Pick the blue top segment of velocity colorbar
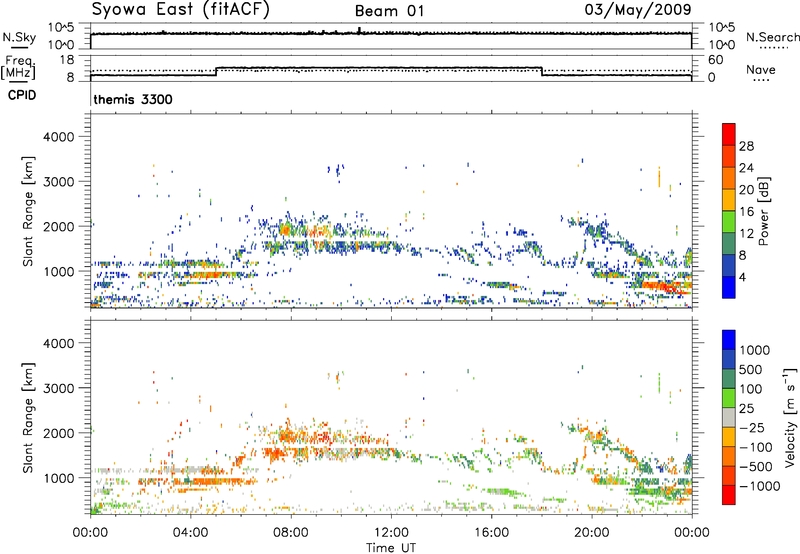The image size is (800, 554). [x=729, y=340]
